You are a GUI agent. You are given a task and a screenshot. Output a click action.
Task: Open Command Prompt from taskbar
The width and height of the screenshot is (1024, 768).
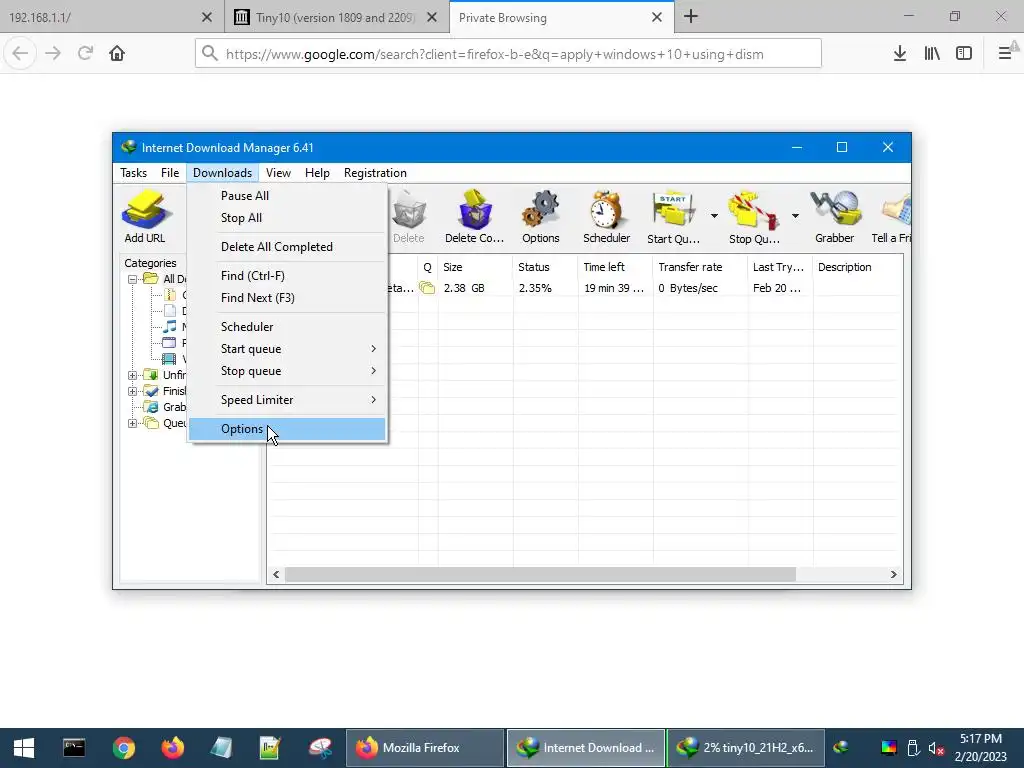point(74,748)
